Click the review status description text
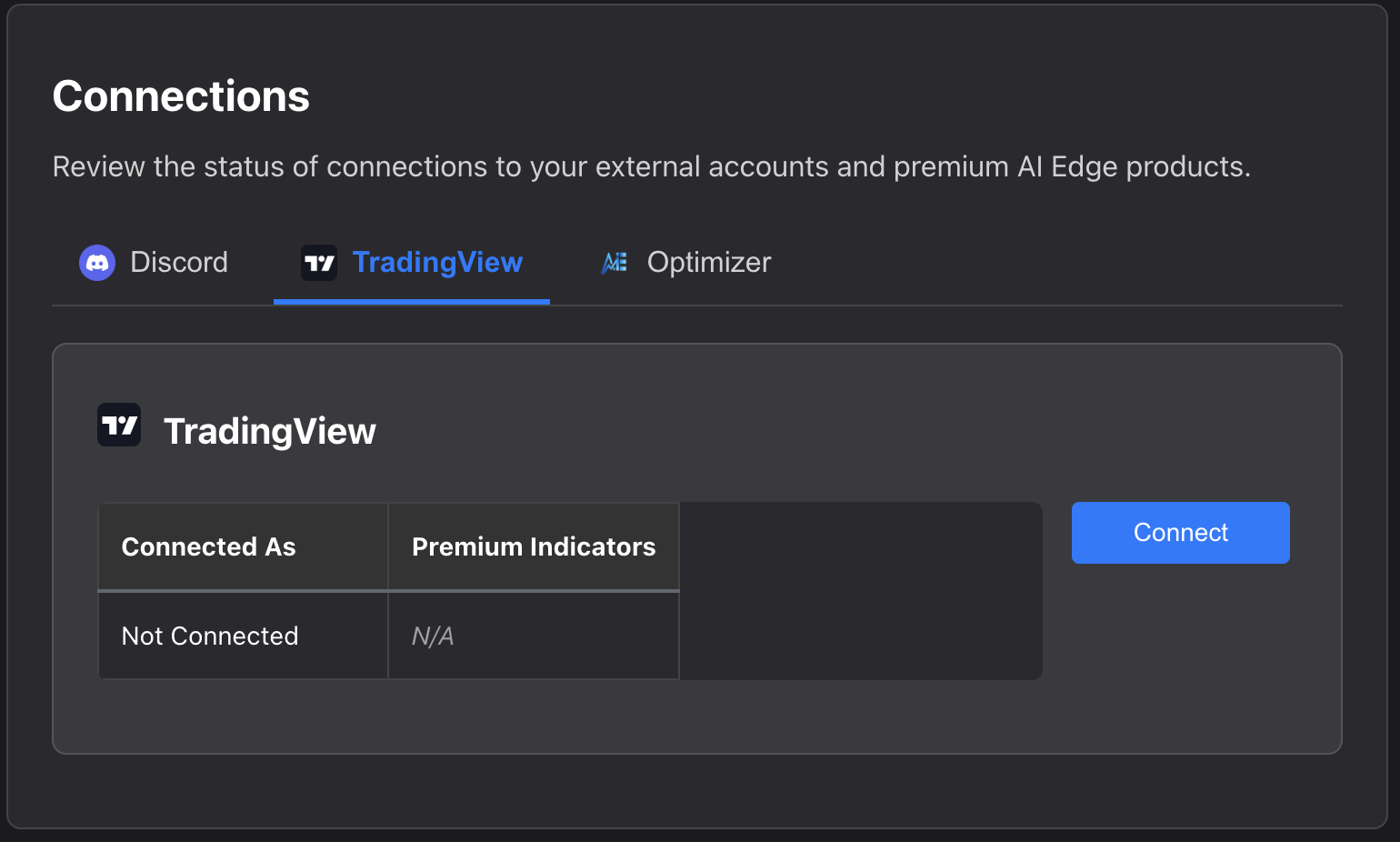The image size is (1400, 842). tap(651, 166)
